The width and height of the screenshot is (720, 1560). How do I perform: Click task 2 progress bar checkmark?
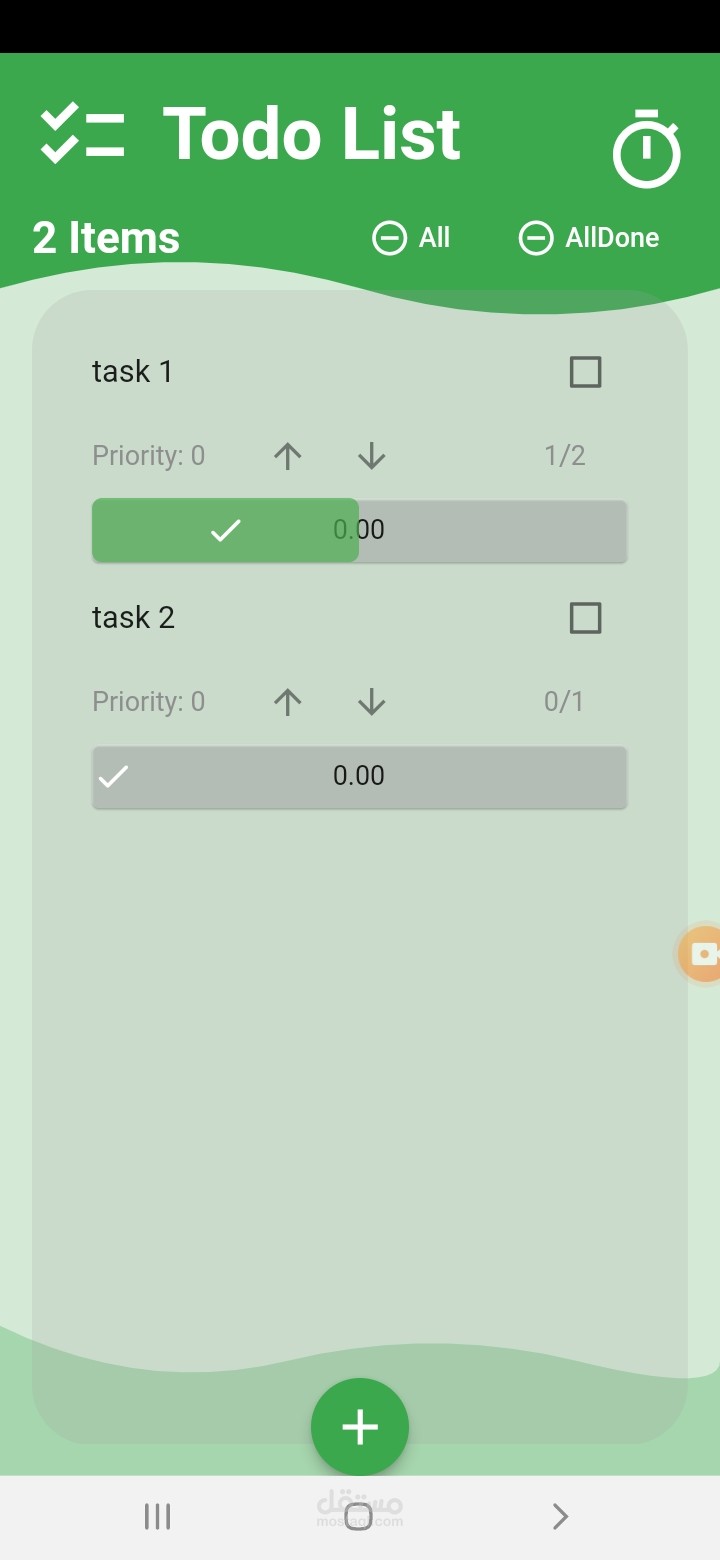[114, 776]
